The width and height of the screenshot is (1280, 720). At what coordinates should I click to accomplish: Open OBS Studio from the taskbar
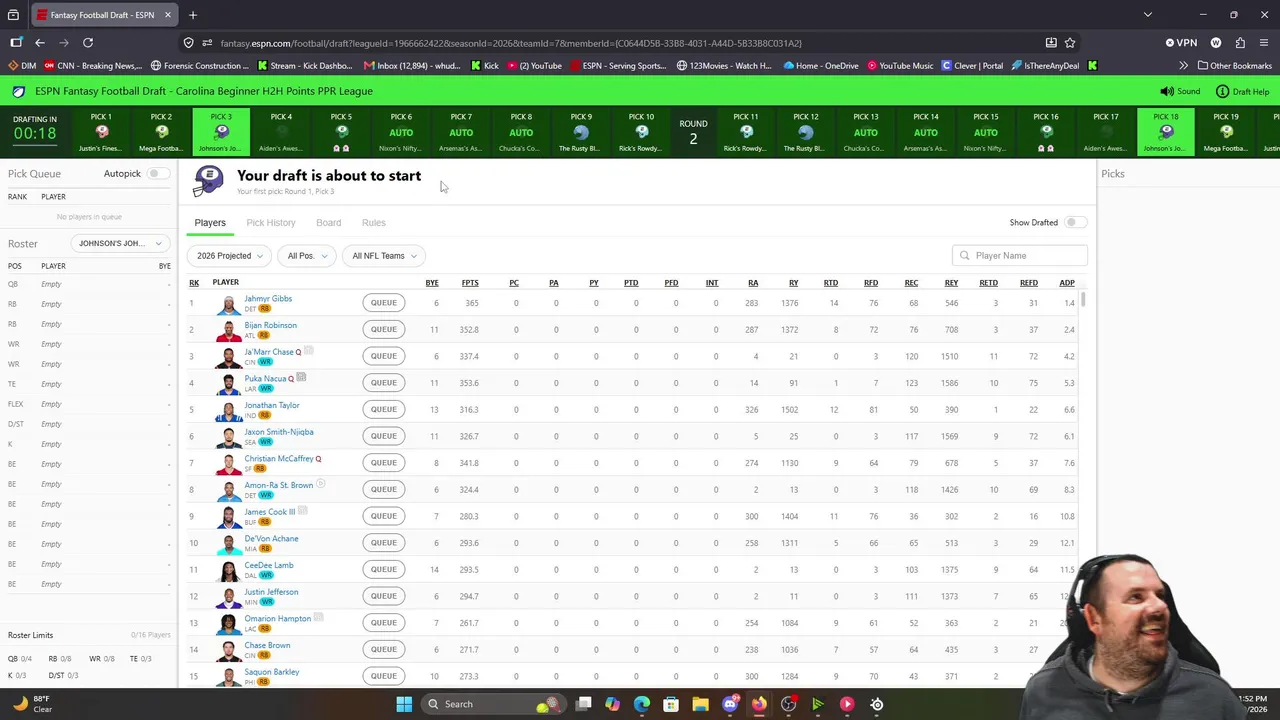tap(789, 704)
